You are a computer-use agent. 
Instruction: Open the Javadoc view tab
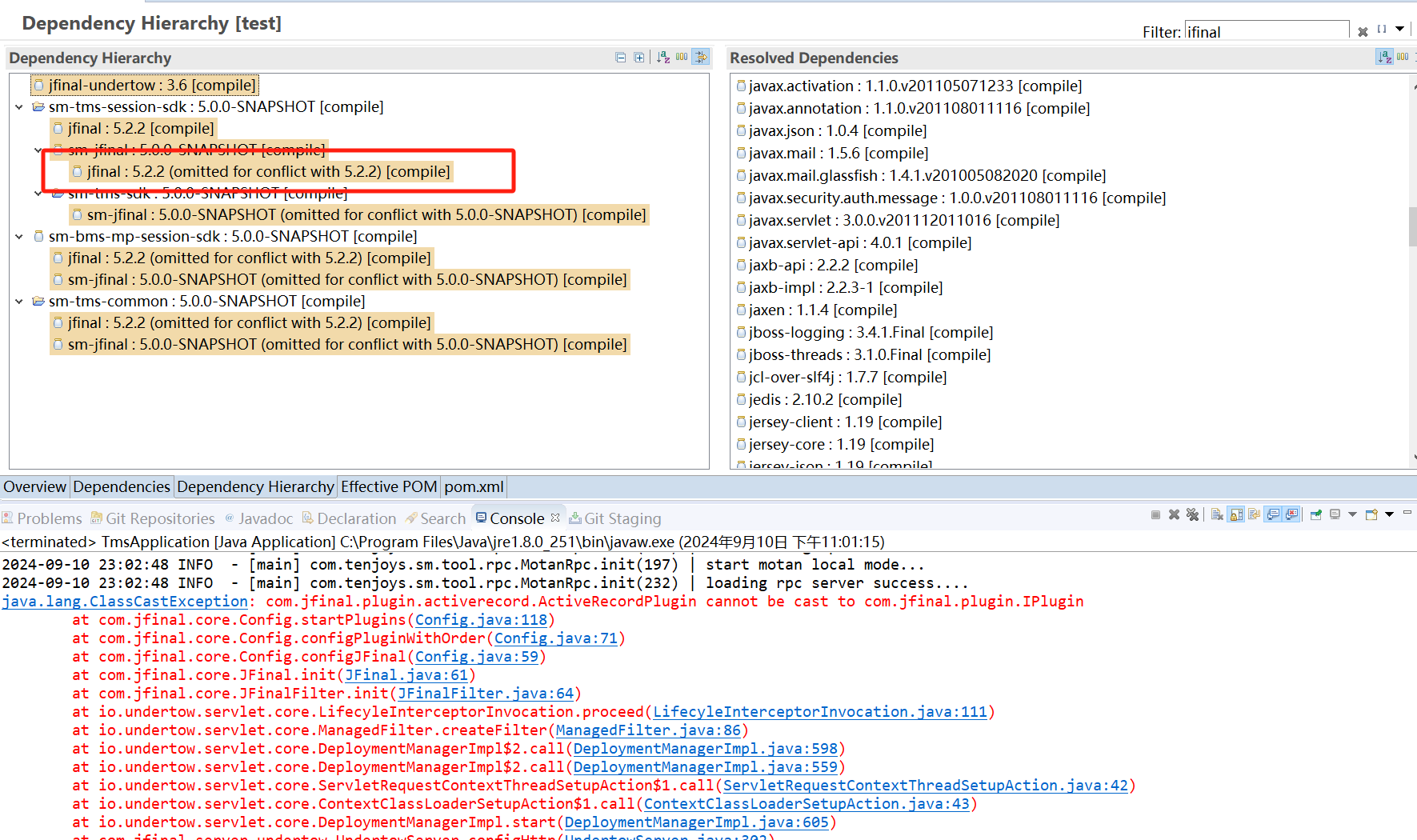point(259,518)
